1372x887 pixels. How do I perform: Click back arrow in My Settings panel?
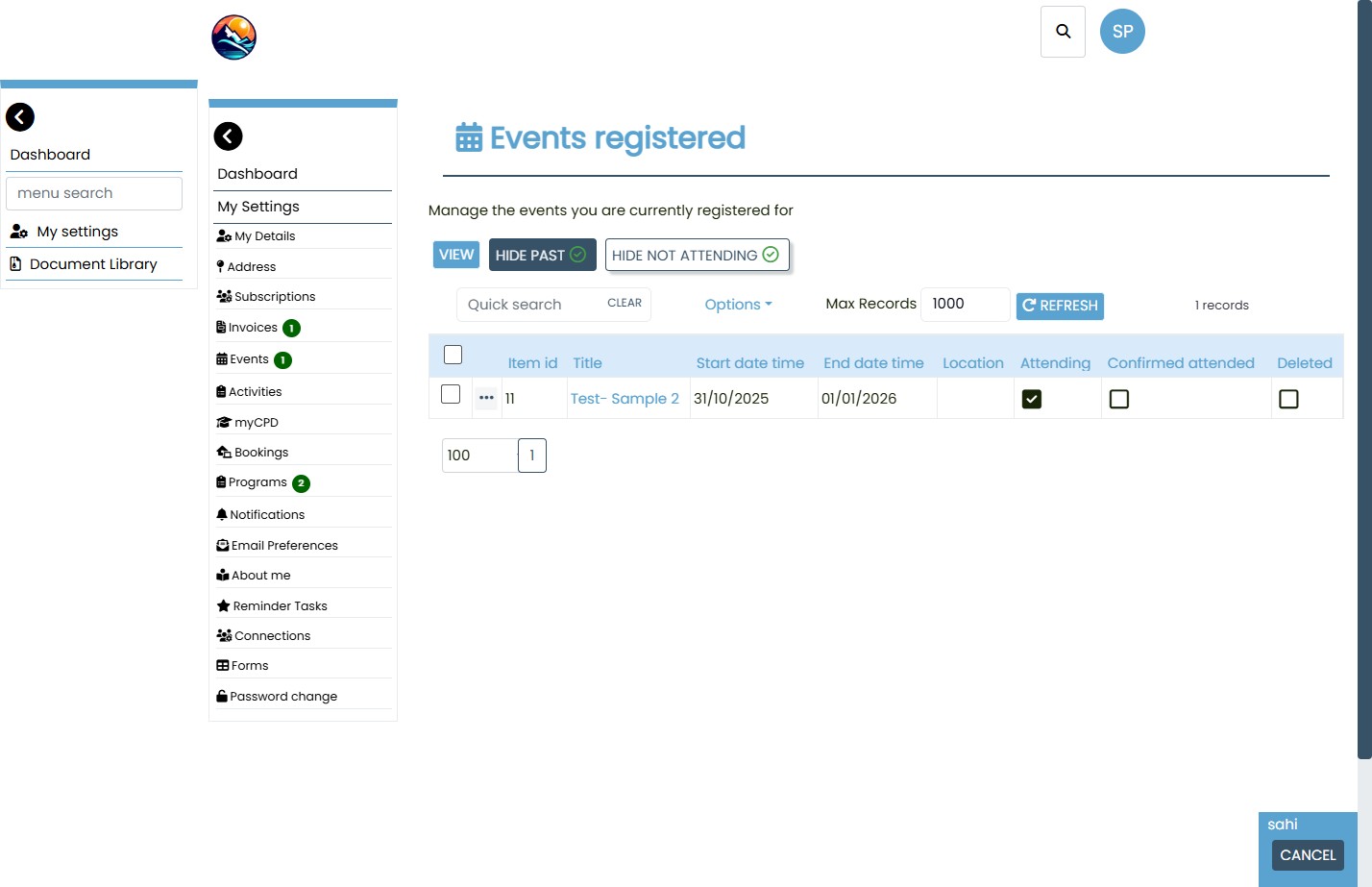(228, 136)
